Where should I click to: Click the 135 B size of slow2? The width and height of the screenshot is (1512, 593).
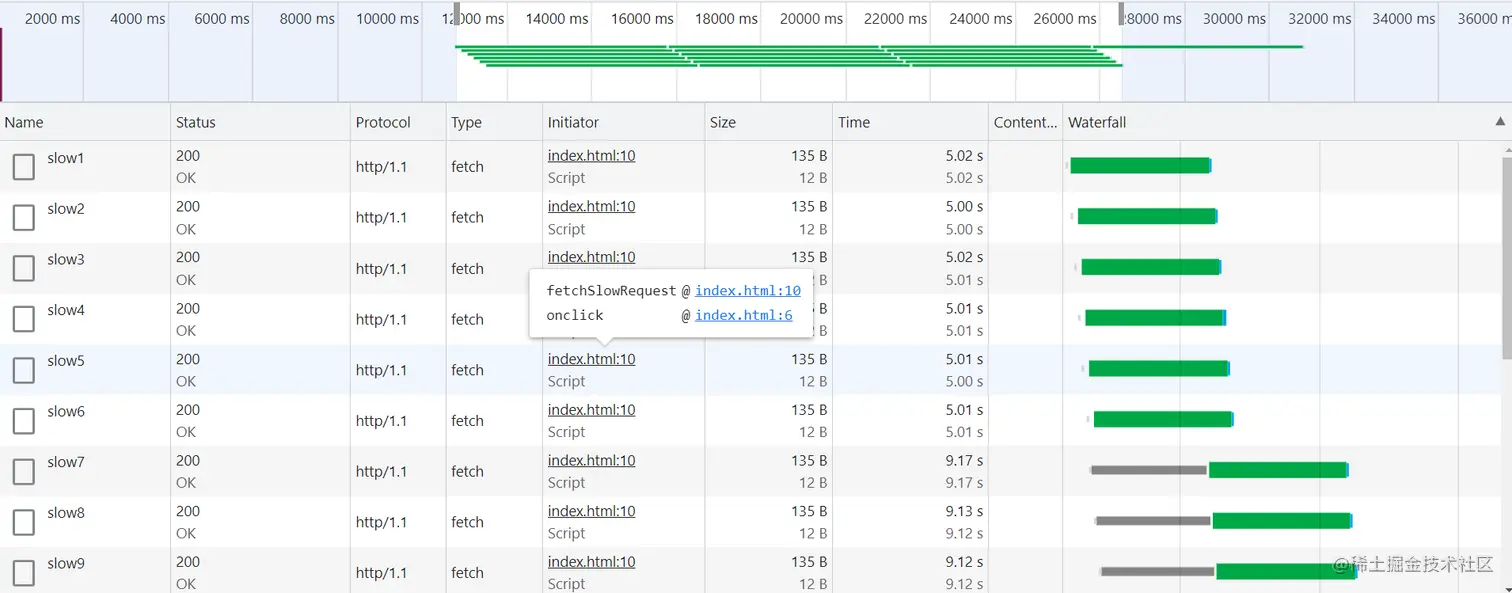coord(809,206)
